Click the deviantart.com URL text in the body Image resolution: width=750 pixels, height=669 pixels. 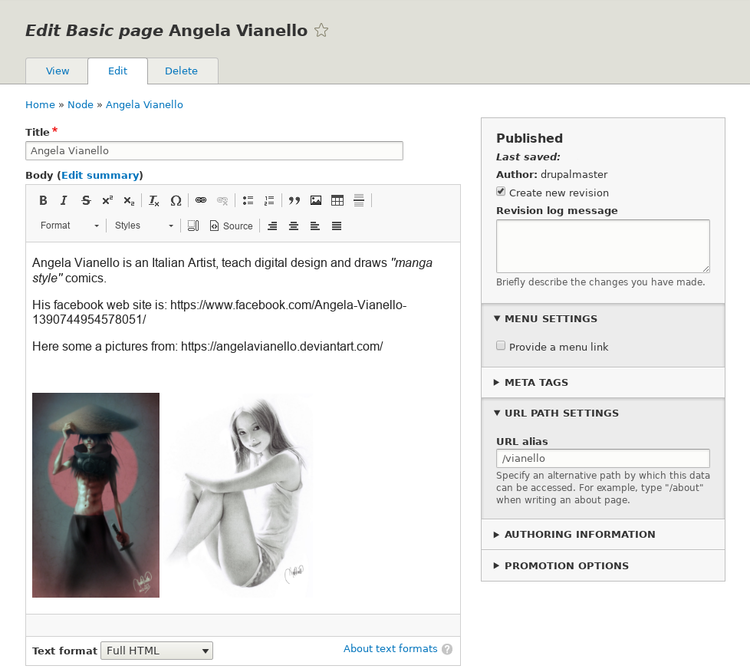[282, 346]
